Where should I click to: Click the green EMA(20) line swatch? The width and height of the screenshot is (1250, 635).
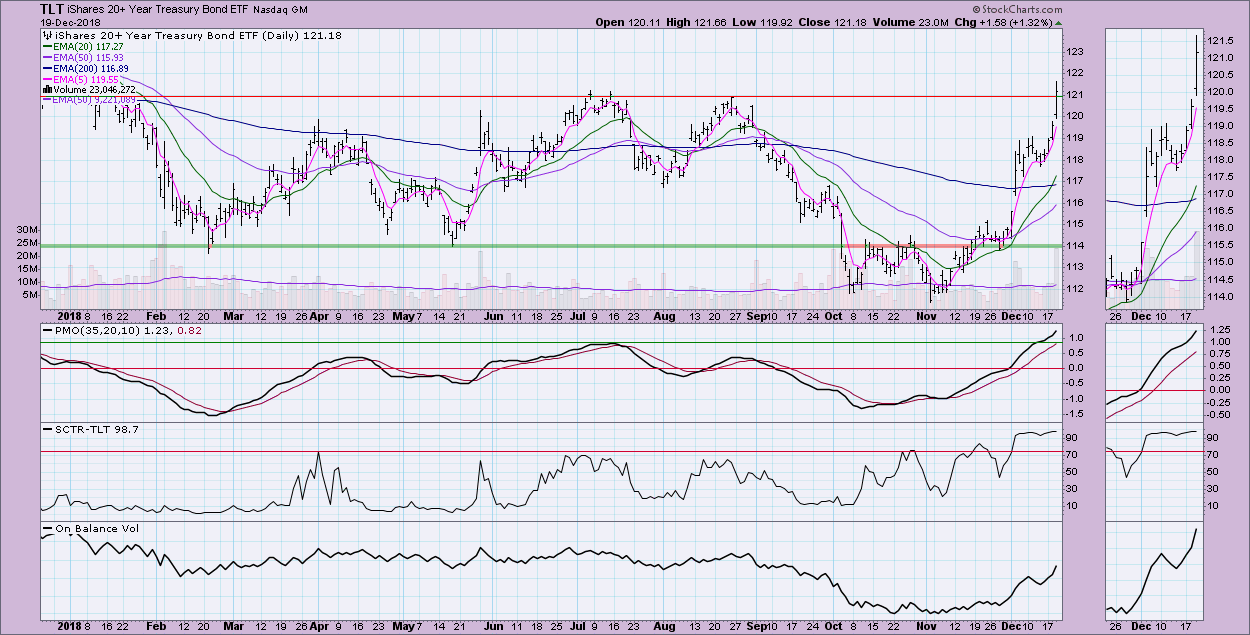[47, 46]
